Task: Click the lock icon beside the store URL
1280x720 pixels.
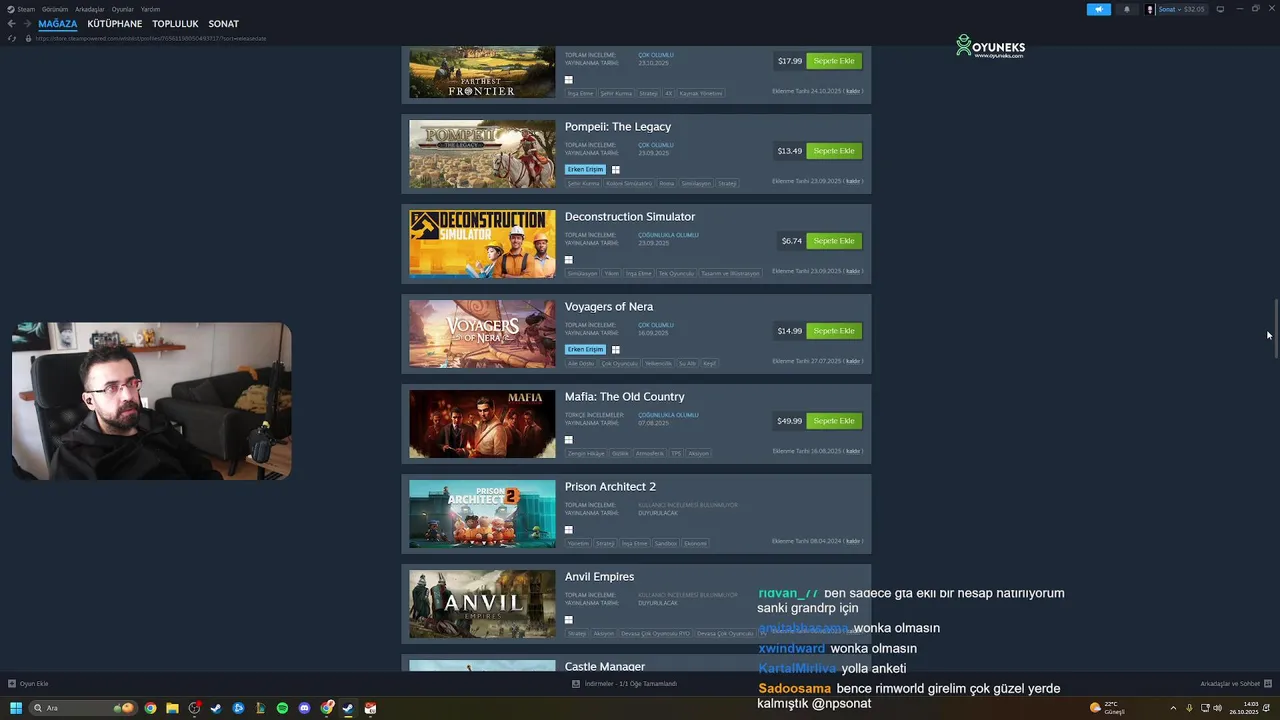Action: [28, 38]
